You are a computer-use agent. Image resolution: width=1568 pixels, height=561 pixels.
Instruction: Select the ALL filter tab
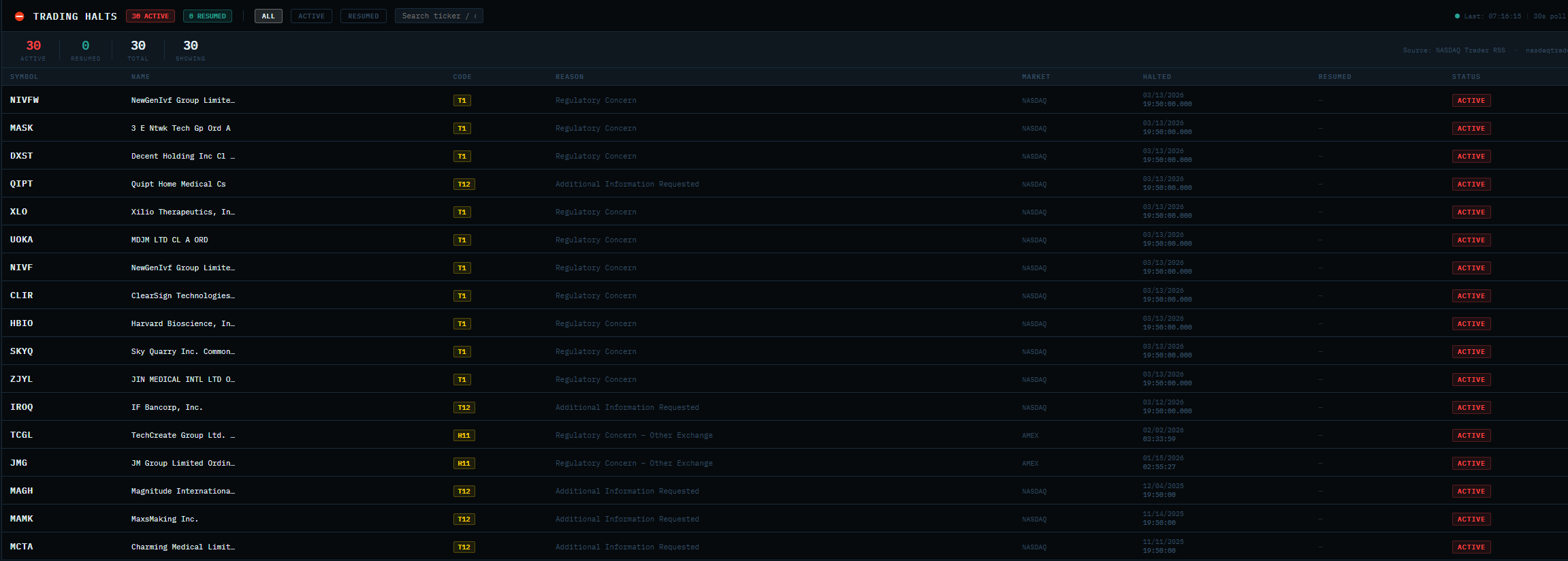[x=268, y=16]
